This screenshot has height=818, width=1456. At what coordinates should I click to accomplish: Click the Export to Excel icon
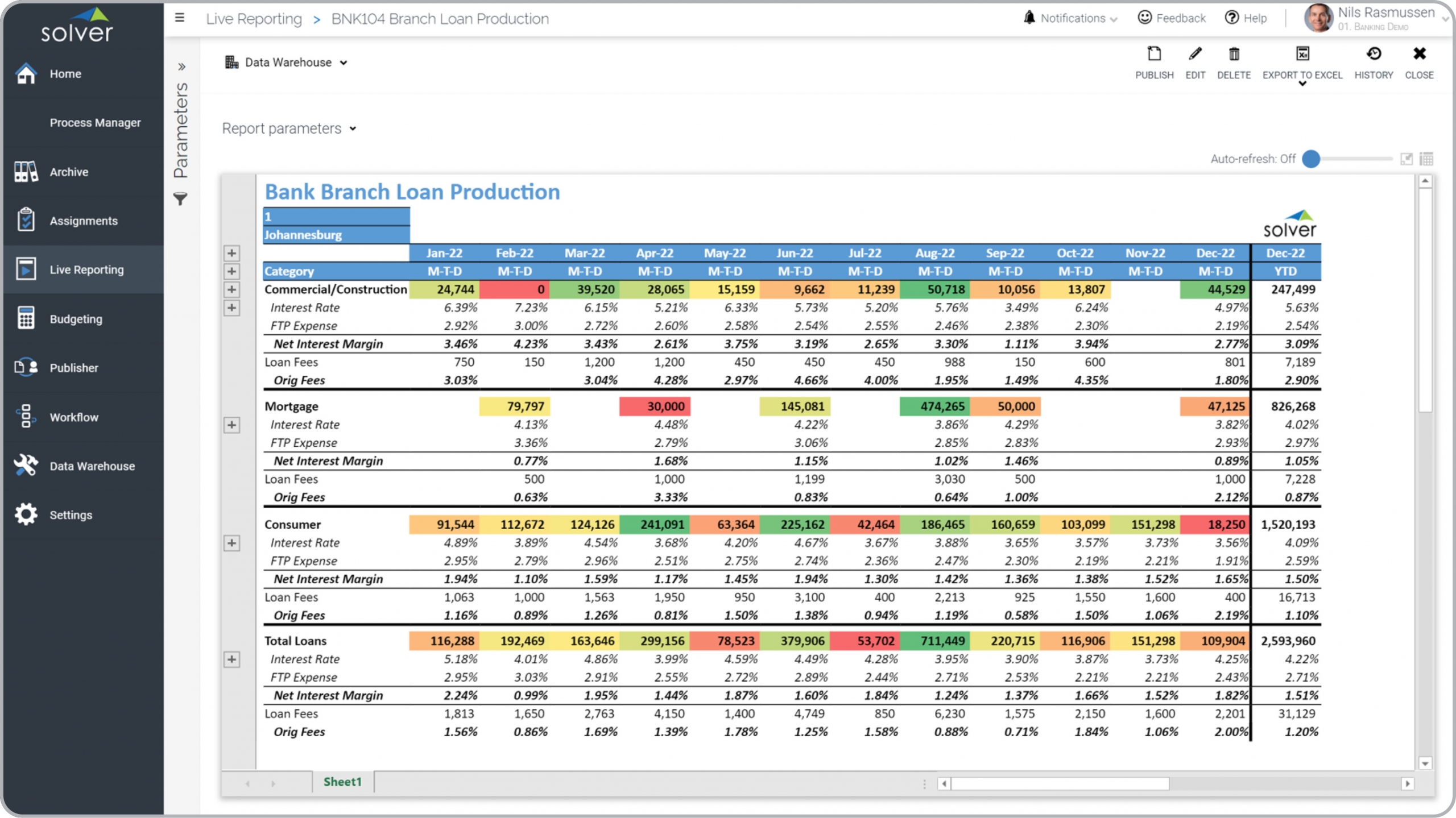pyautogui.click(x=1302, y=55)
